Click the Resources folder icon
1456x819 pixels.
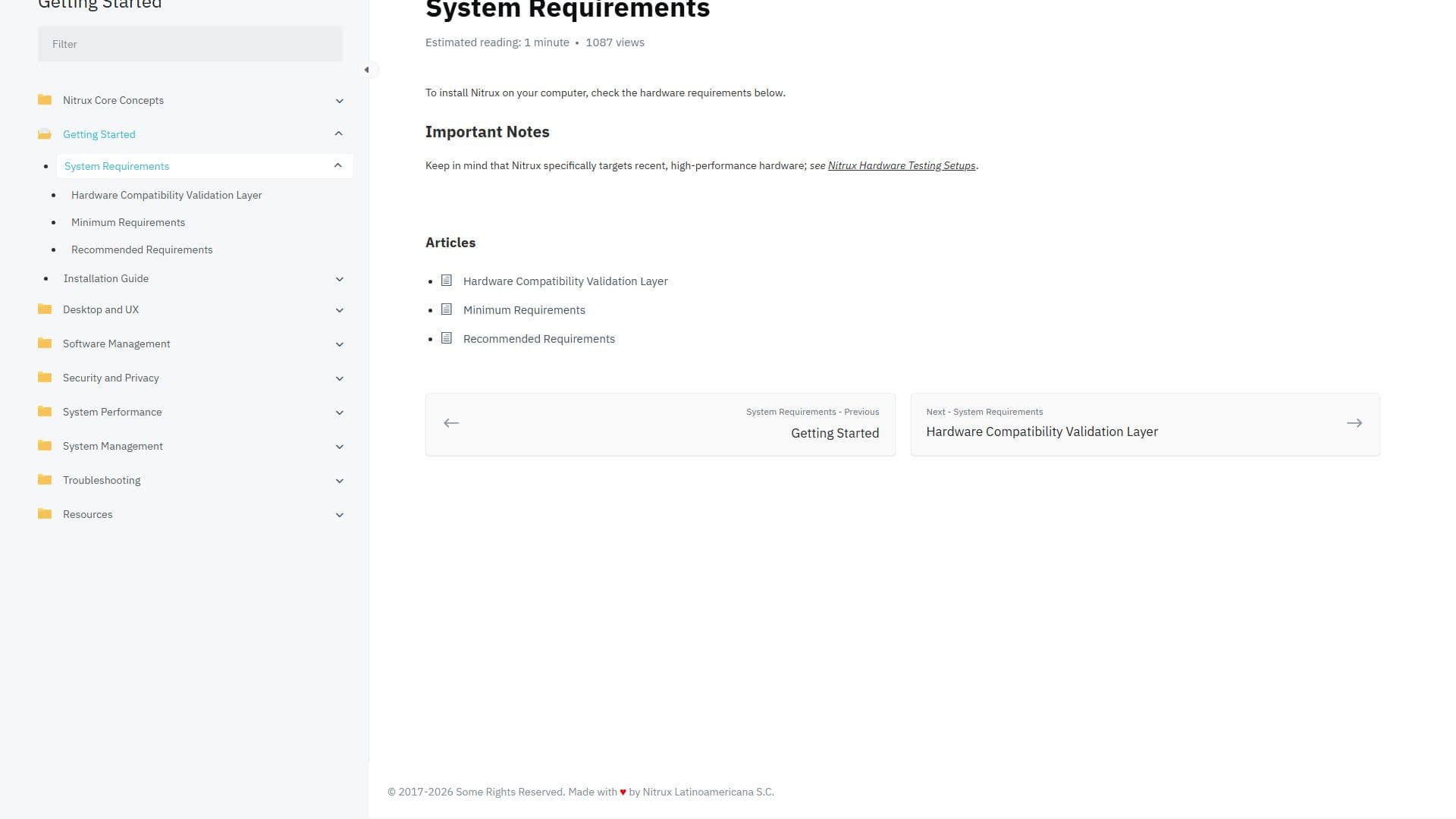[x=45, y=514]
